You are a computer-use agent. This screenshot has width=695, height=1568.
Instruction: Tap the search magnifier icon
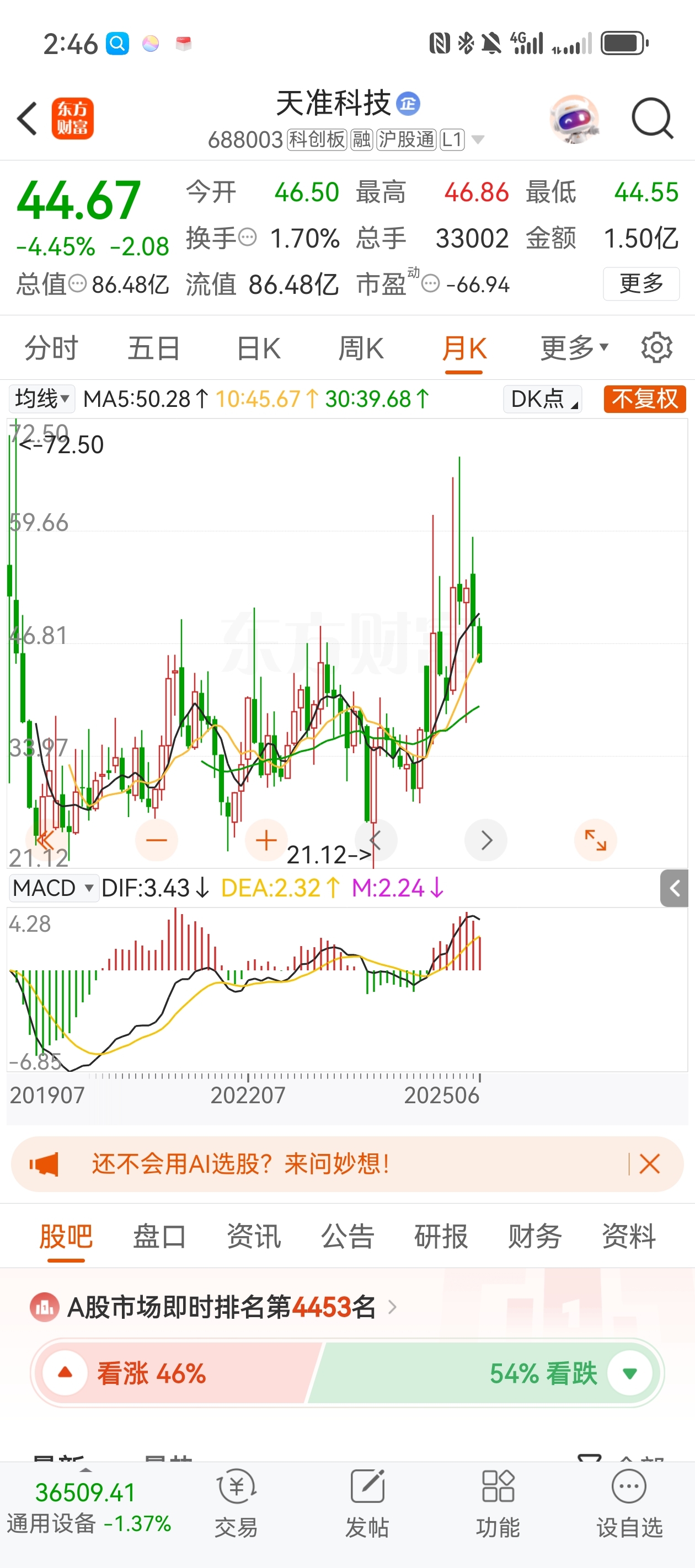click(652, 119)
